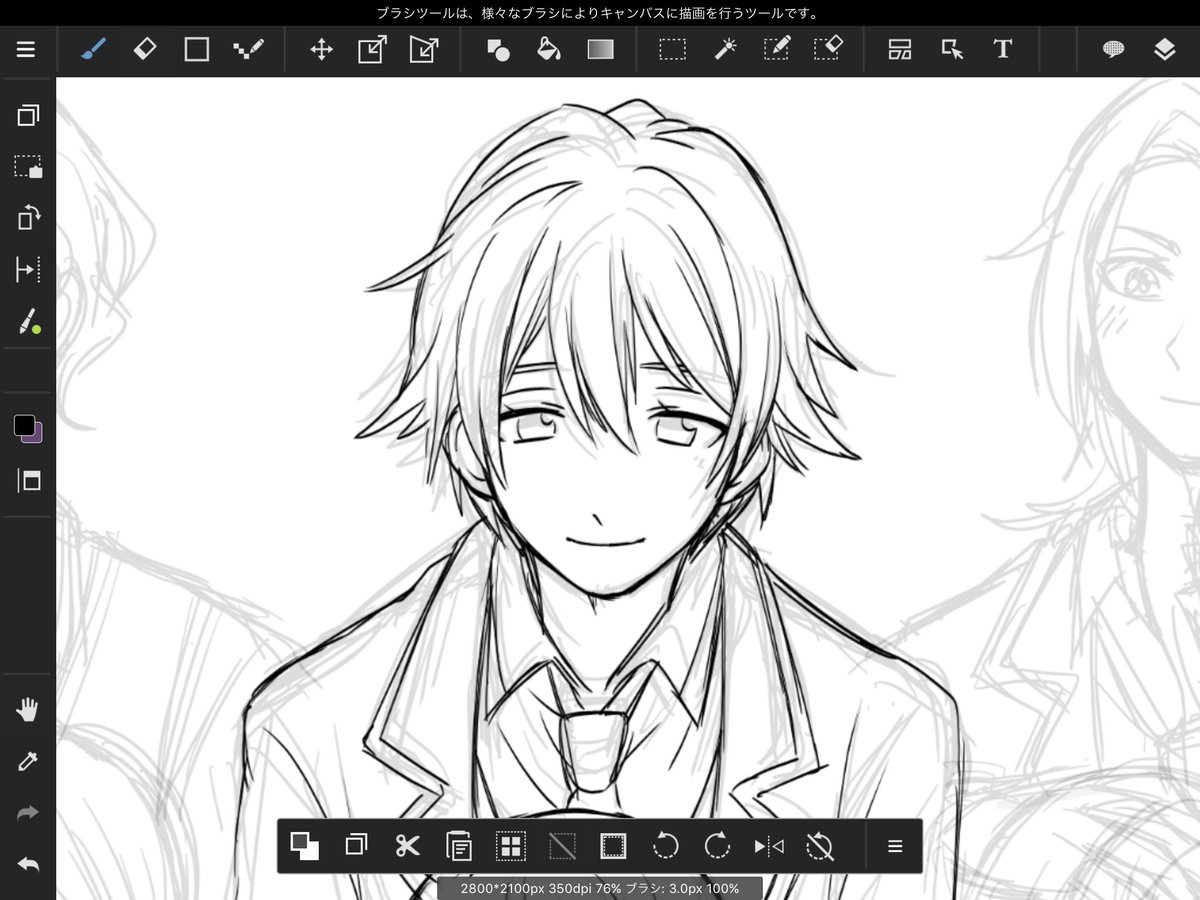Open the speech bubble materials panel
The height and width of the screenshot is (900, 1200).
[1113, 49]
